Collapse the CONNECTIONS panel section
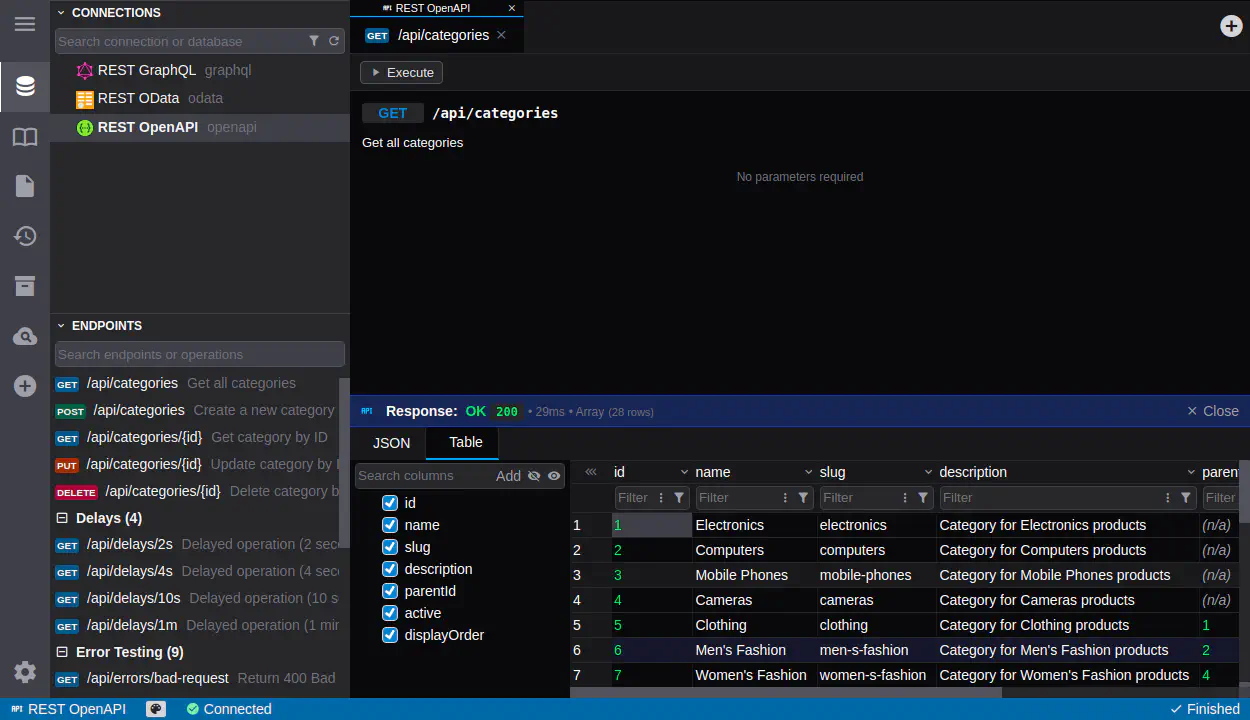This screenshot has height=720, width=1250. click(x=61, y=13)
